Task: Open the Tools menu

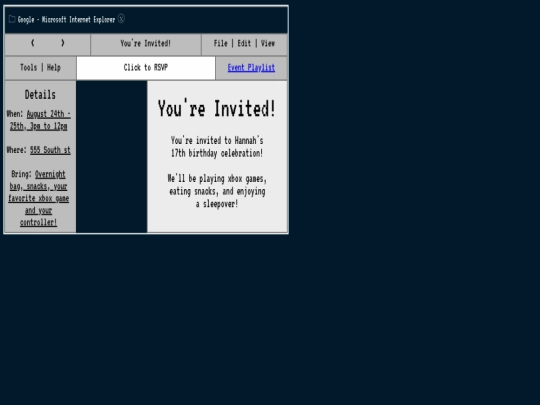Action: click(29, 68)
